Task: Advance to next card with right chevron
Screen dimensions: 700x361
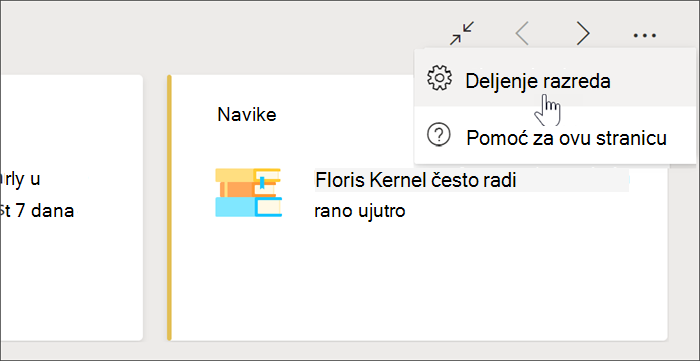Action: point(583,33)
